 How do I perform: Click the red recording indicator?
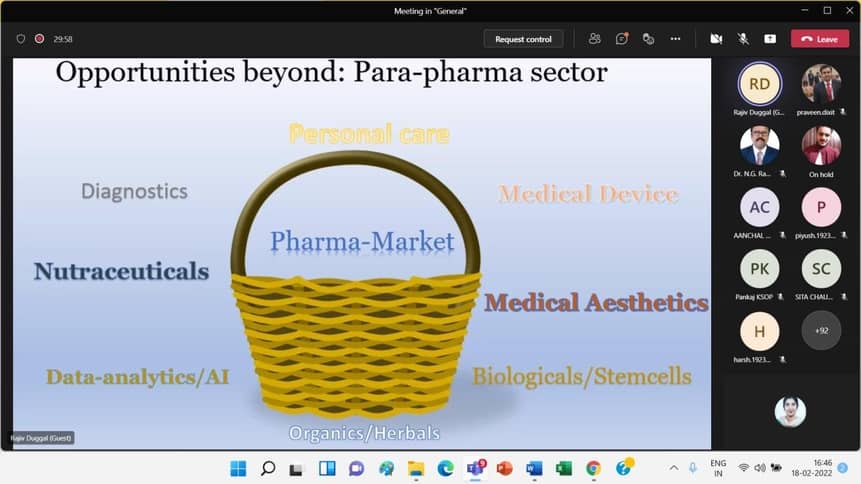point(40,39)
